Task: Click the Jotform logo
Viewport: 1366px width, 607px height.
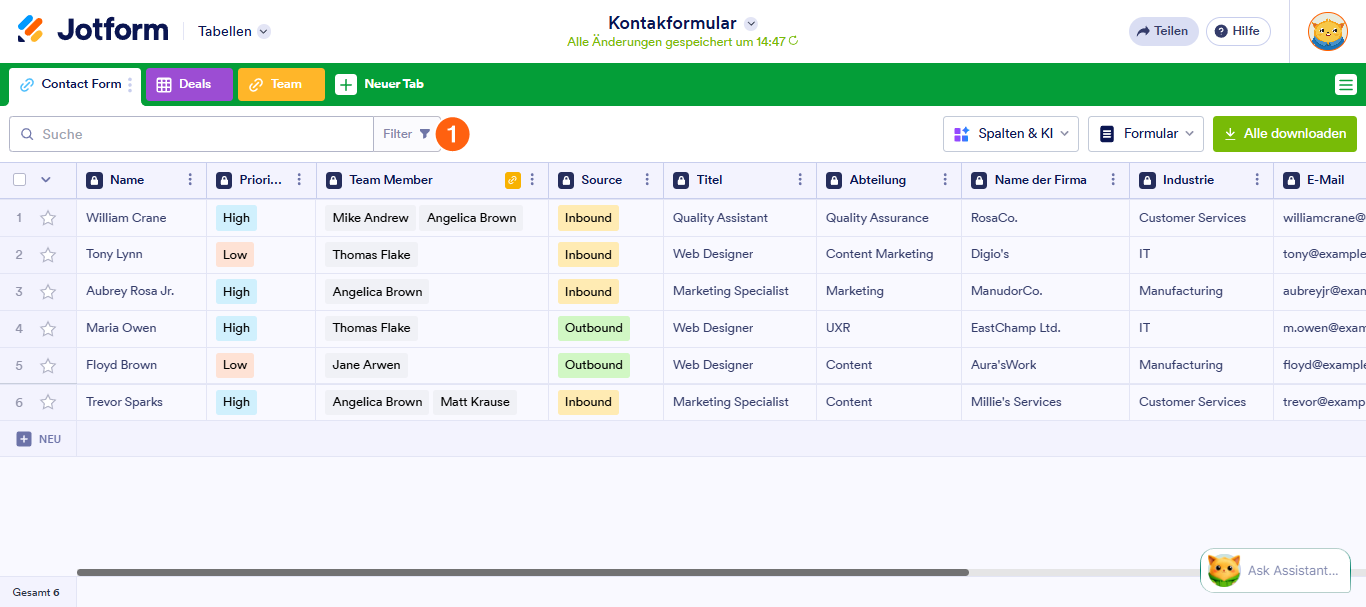Action: click(93, 30)
